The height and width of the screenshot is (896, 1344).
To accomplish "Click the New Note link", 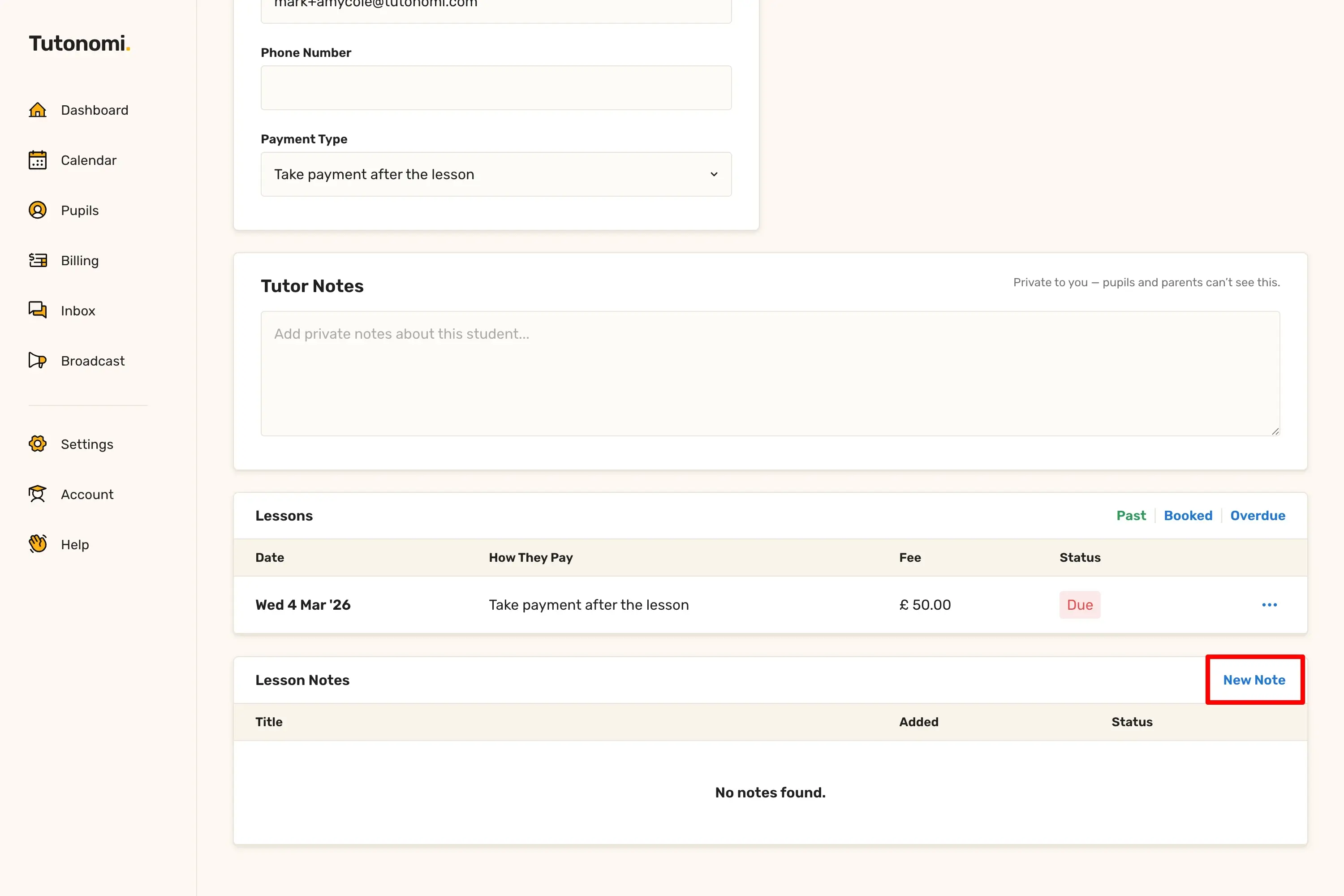I will [x=1254, y=680].
